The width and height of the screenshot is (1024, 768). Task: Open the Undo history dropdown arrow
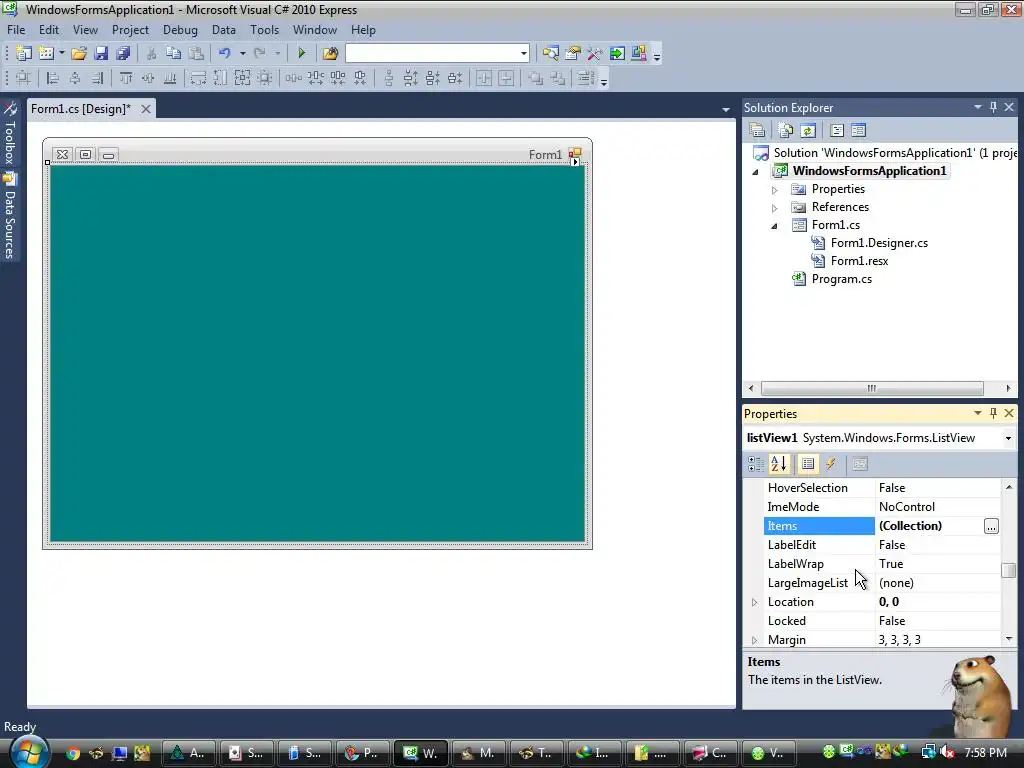(x=242, y=54)
